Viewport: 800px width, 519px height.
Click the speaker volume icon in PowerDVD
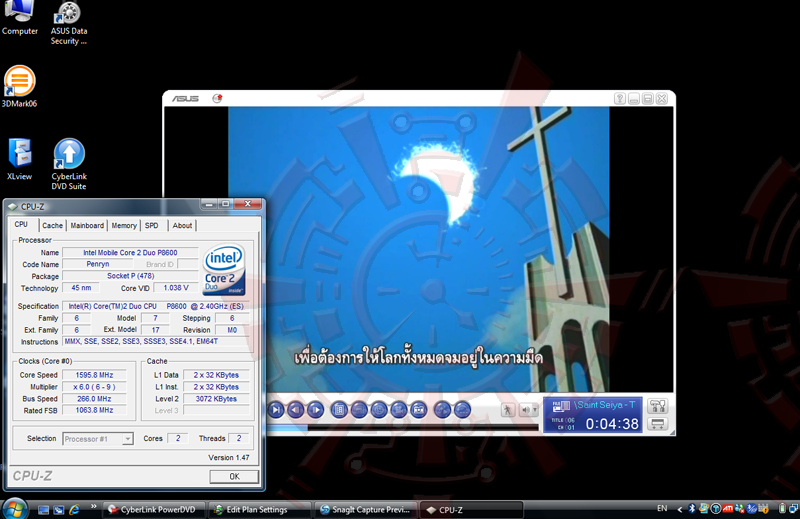[x=524, y=410]
